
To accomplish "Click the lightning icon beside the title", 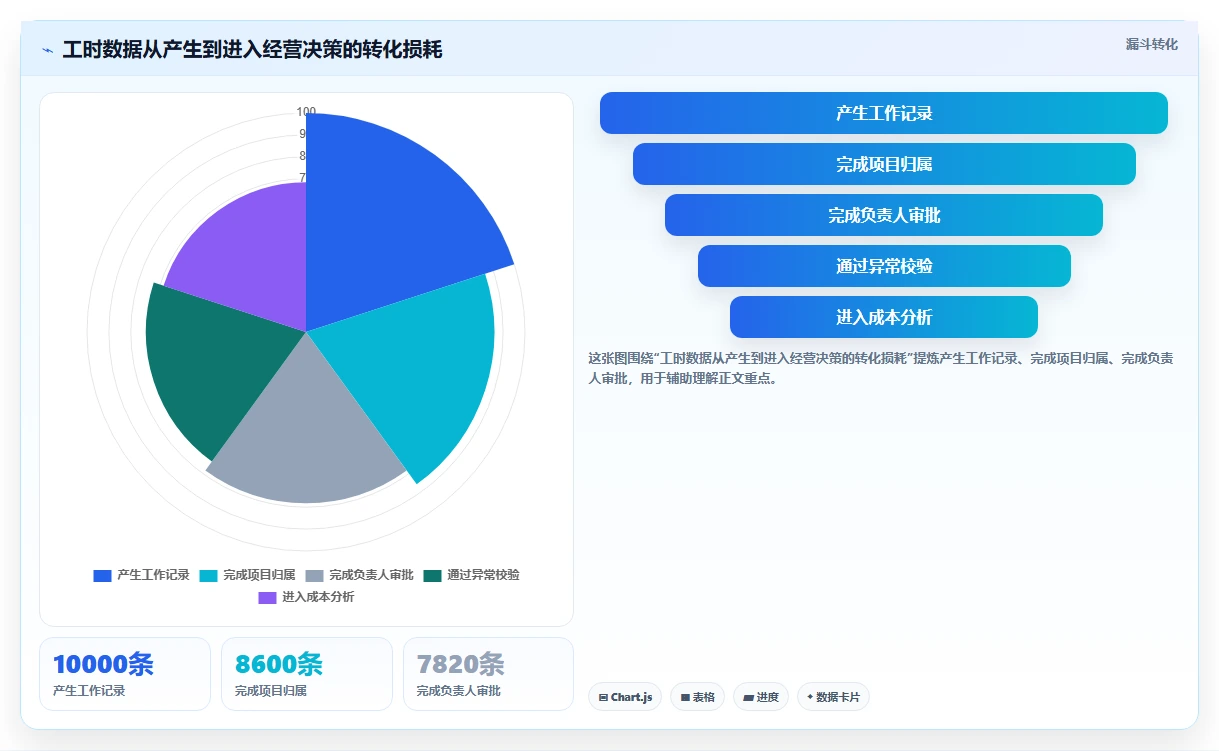I will click(x=48, y=50).
